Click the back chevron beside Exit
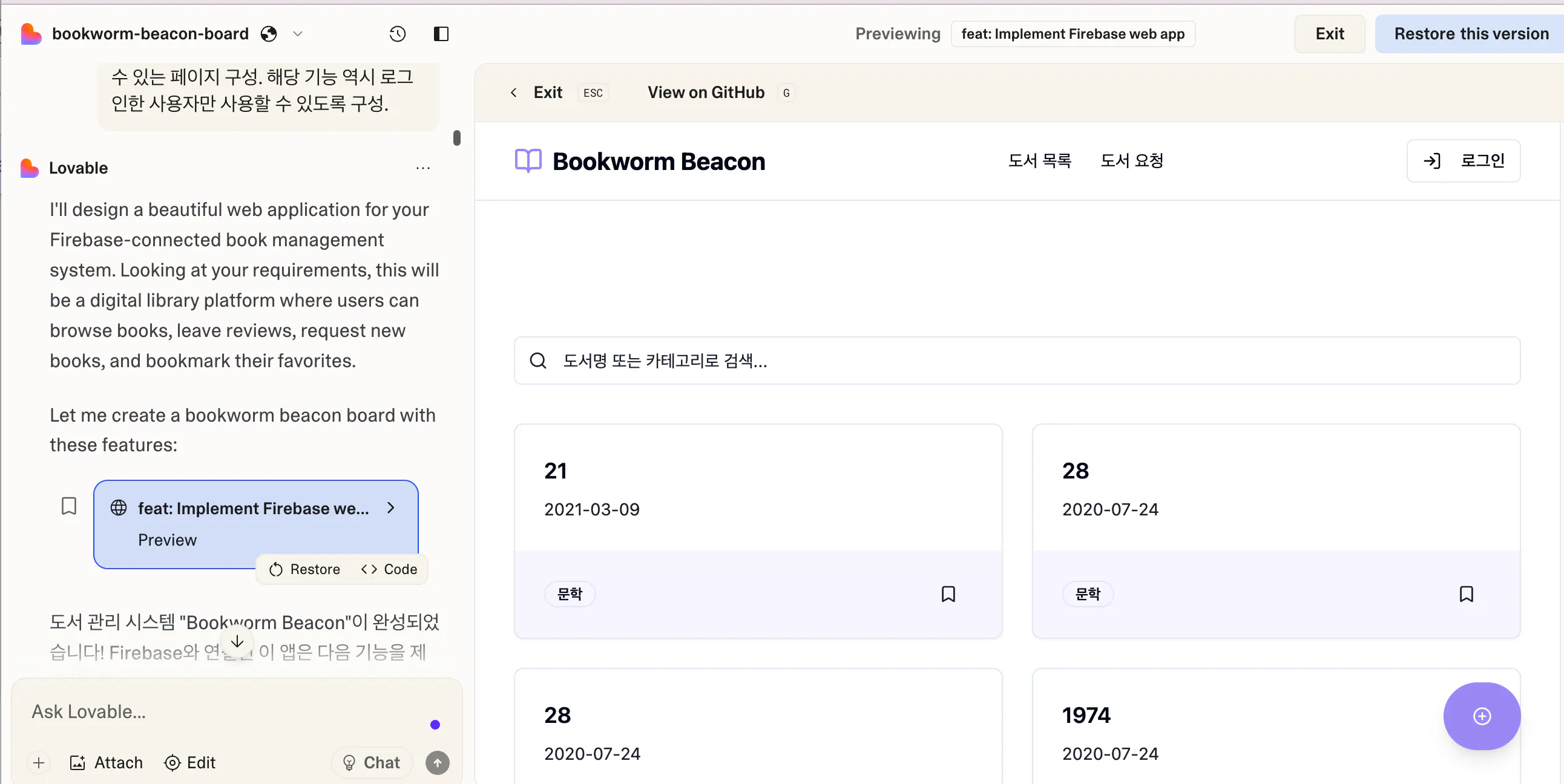The height and width of the screenshot is (784, 1564). [514, 92]
